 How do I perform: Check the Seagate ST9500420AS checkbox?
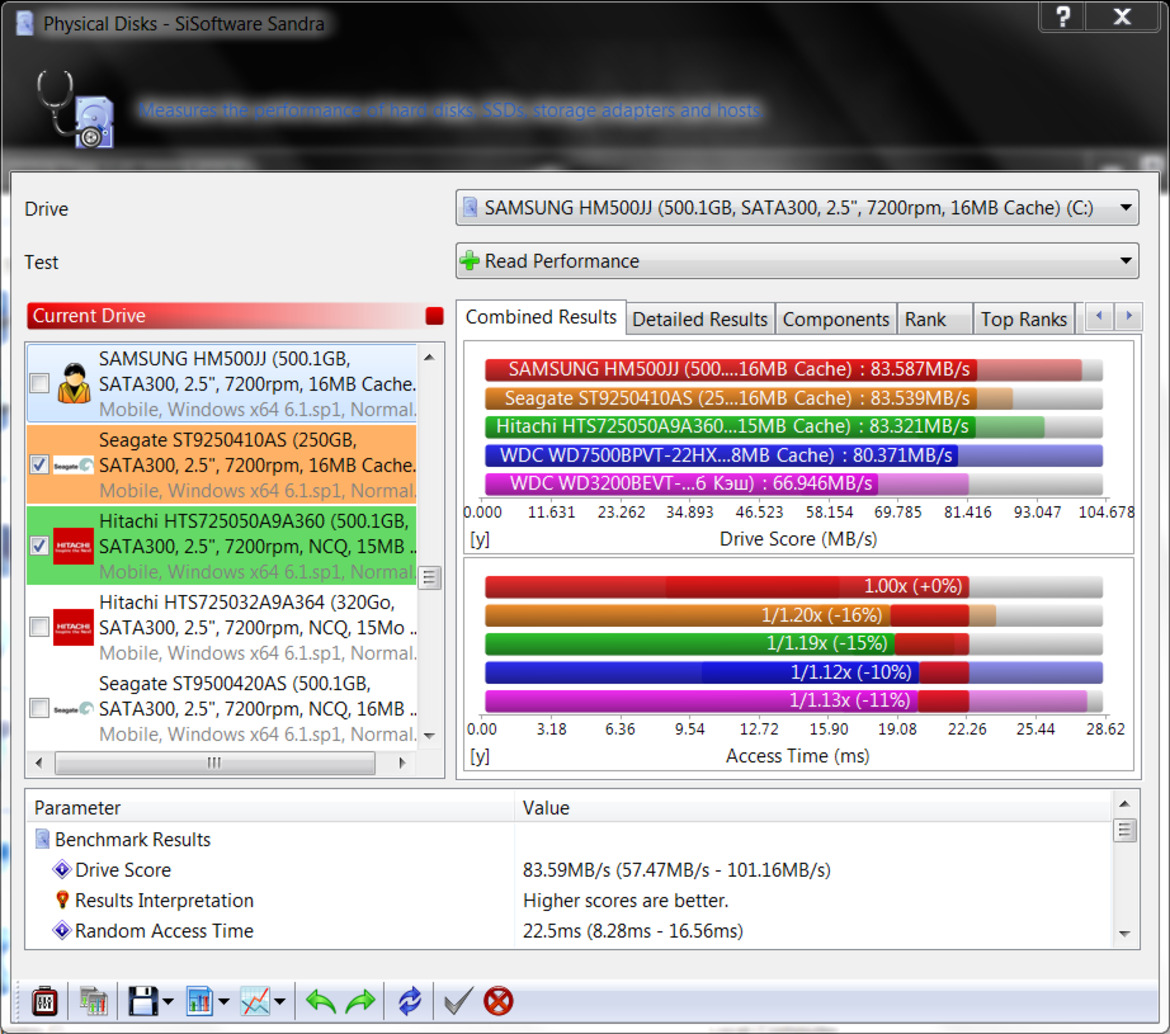coord(40,708)
